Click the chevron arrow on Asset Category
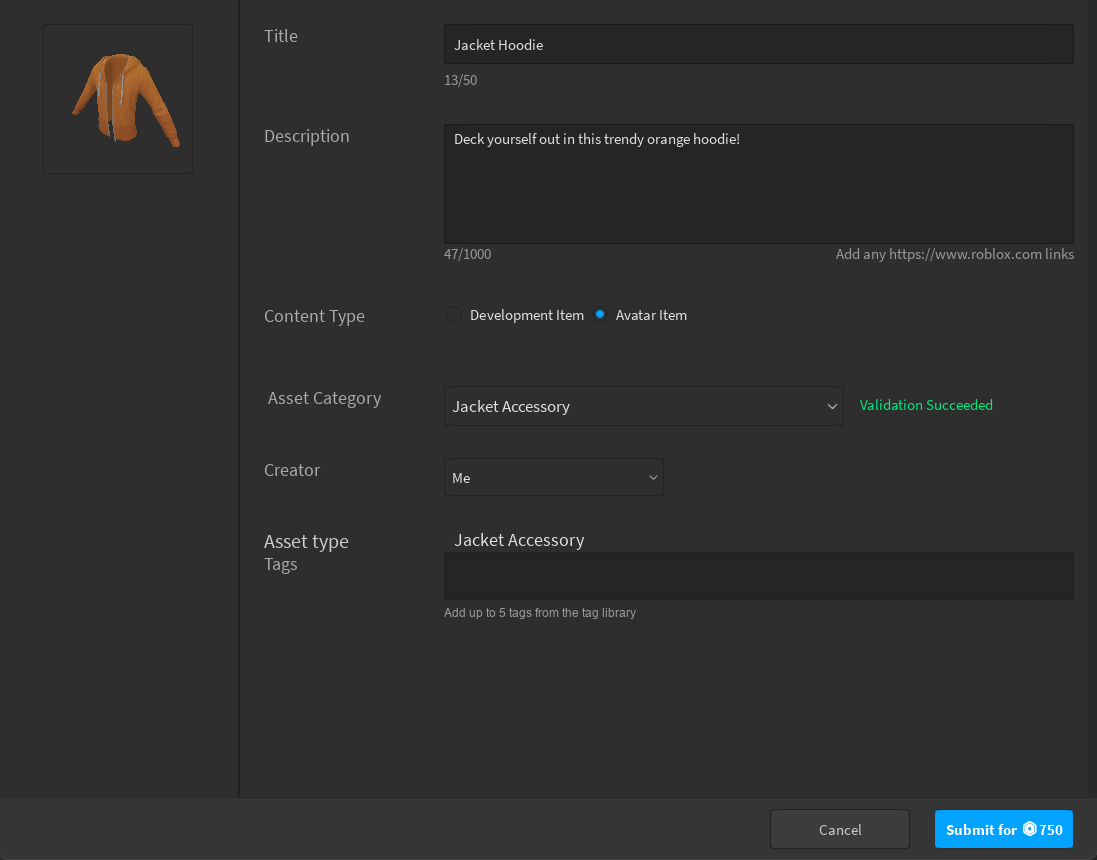This screenshot has height=860, width=1097. point(832,406)
